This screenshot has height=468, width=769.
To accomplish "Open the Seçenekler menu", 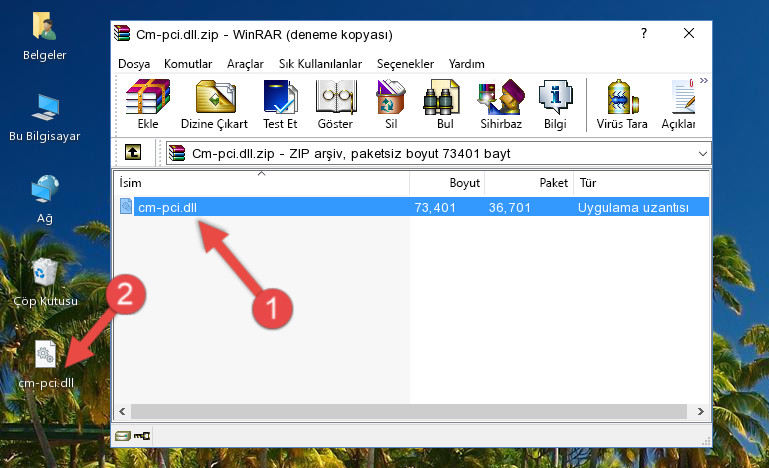I will [405, 64].
